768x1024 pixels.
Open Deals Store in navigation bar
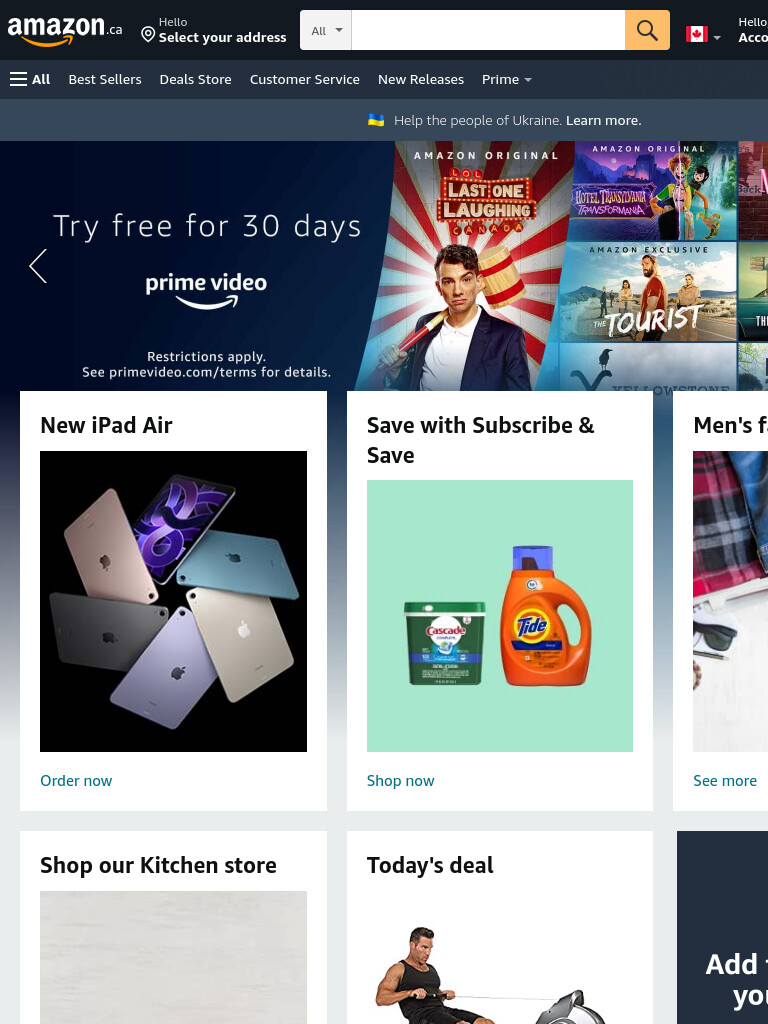tap(195, 80)
